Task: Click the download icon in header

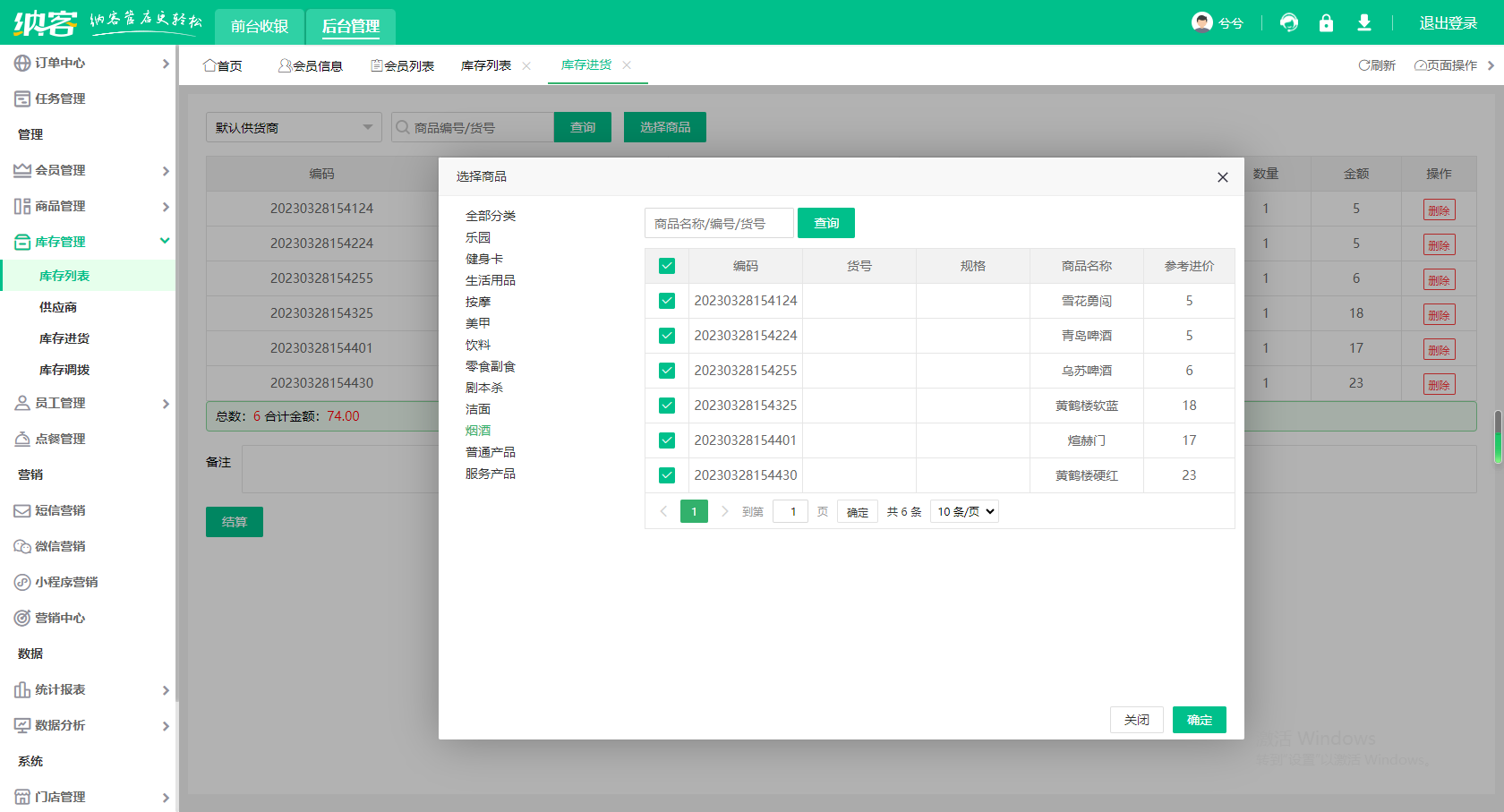Action: tap(1363, 22)
